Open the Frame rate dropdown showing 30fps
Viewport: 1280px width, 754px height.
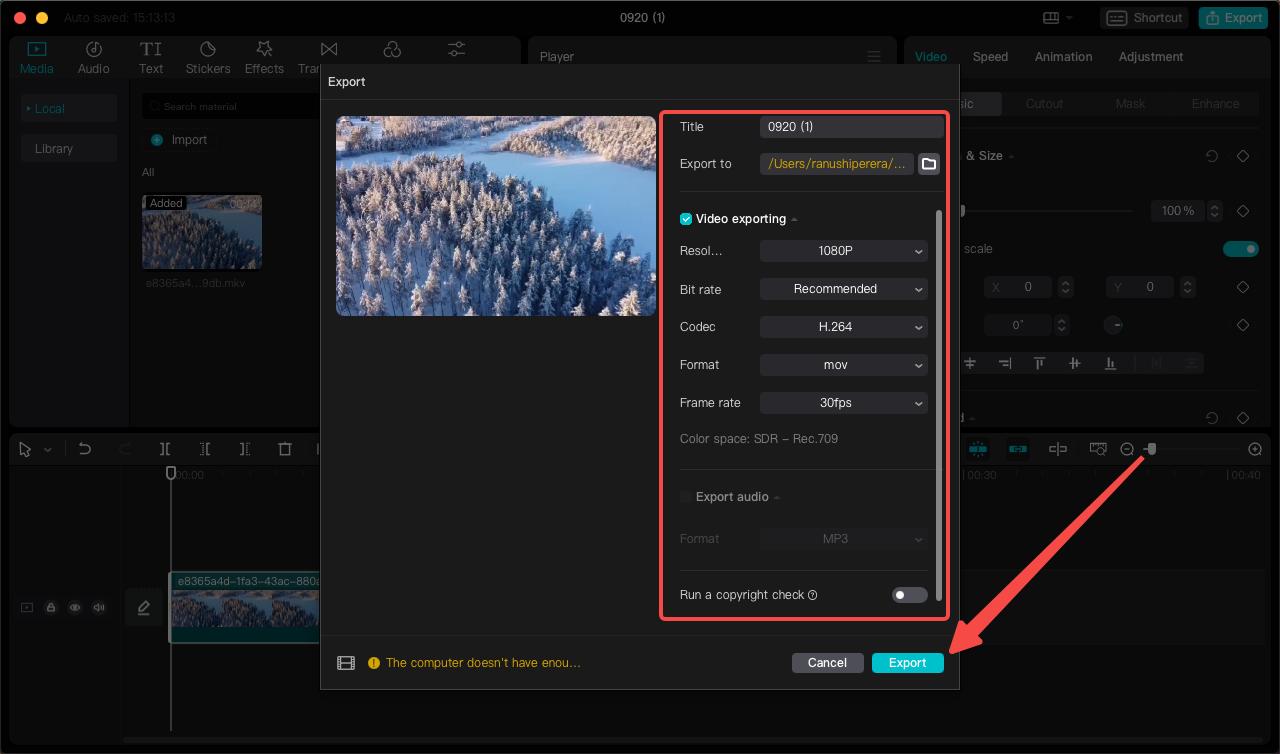843,402
